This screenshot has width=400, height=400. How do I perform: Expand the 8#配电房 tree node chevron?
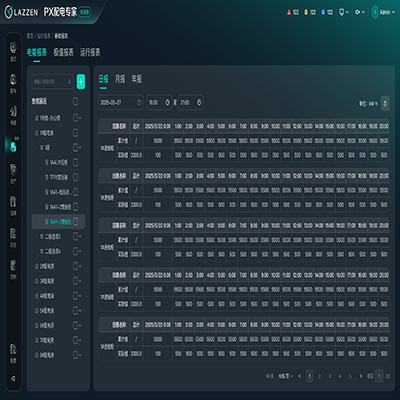(80, 355)
